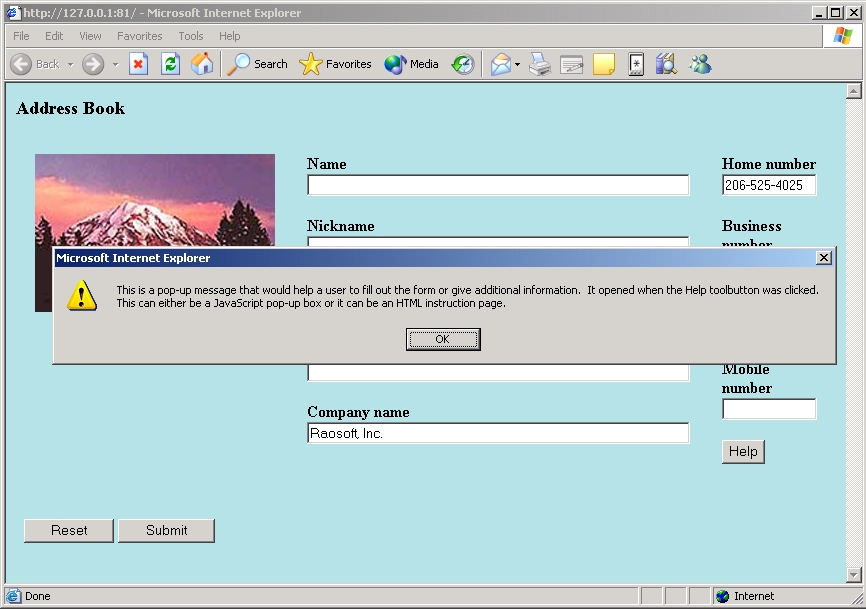The height and width of the screenshot is (609, 866).
Task: Open the Media toolbar button
Action: pyautogui.click(x=411, y=64)
